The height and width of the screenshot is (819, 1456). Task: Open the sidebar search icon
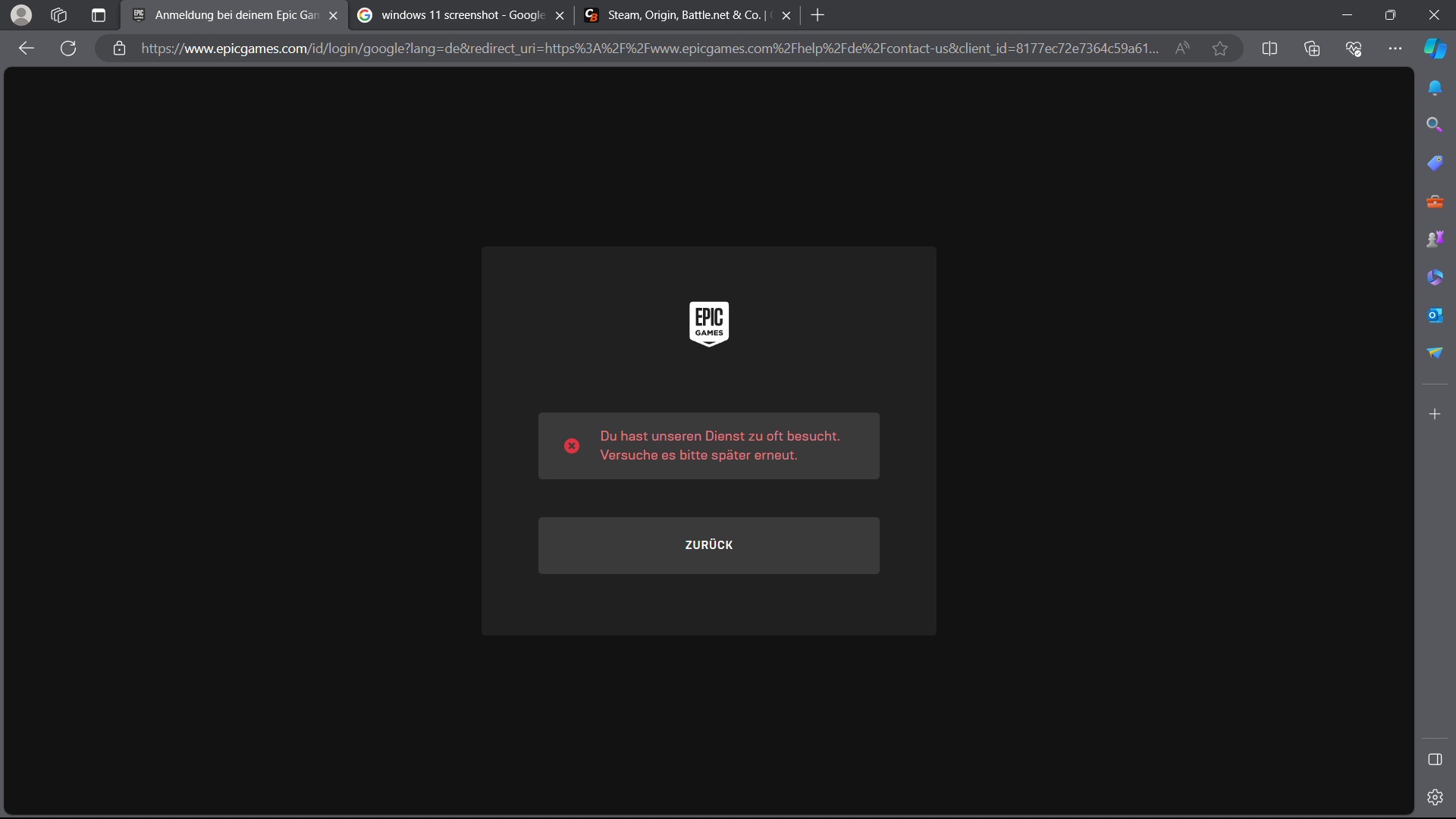[1434, 124]
